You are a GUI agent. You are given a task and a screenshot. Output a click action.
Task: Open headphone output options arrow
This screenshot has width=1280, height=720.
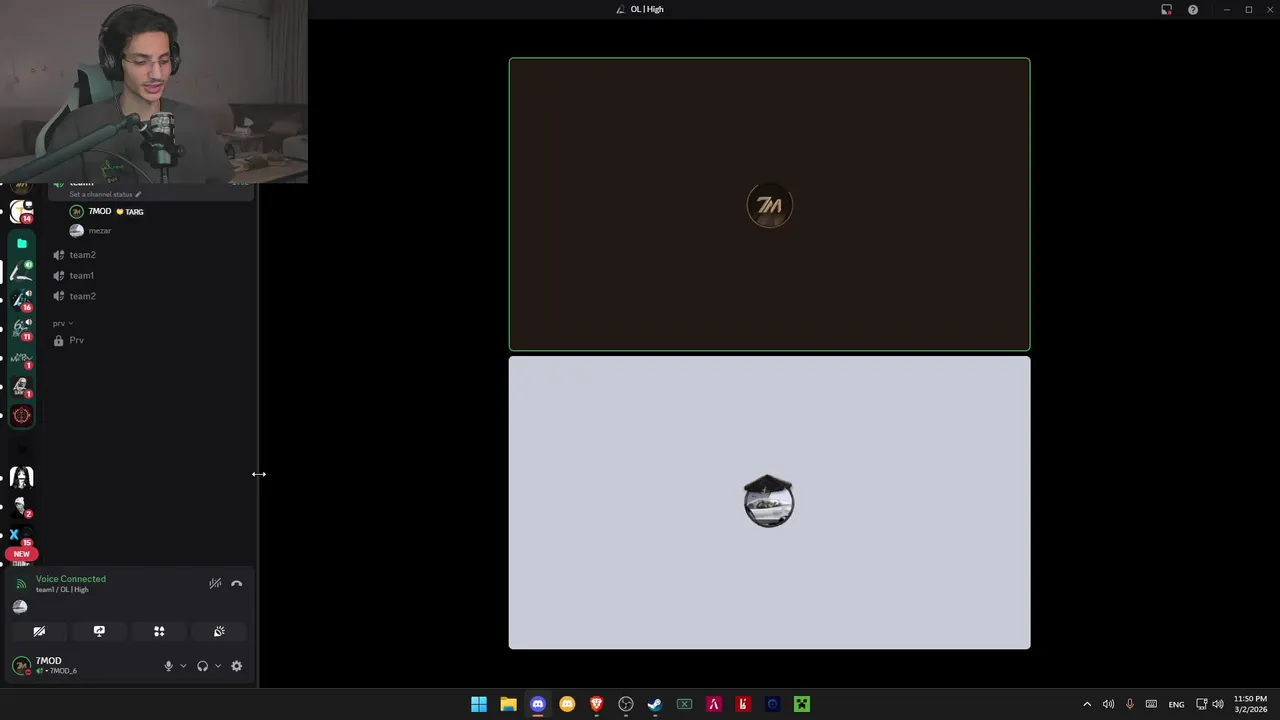coord(217,666)
